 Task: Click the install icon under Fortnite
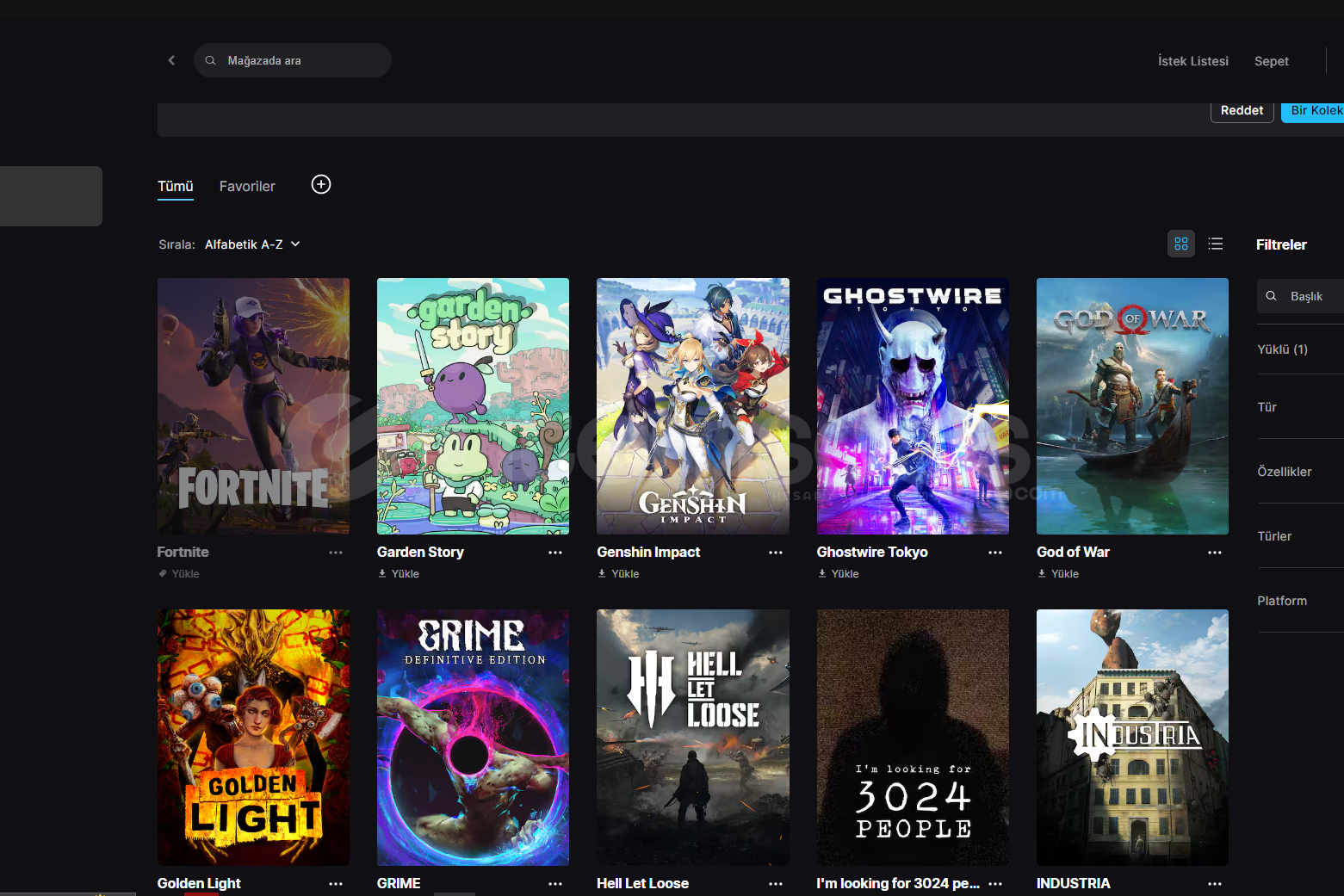pos(163,573)
